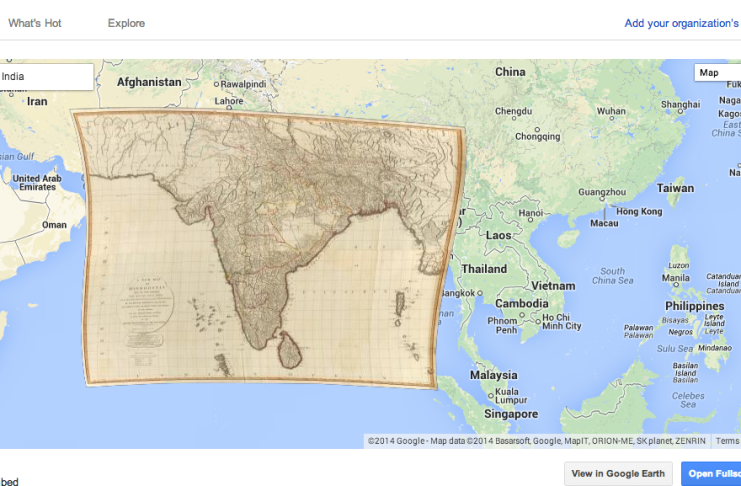The width and height of the screenshot is (741, 486).
Task: Click the Luzon island label
Action: click(679, 266)
